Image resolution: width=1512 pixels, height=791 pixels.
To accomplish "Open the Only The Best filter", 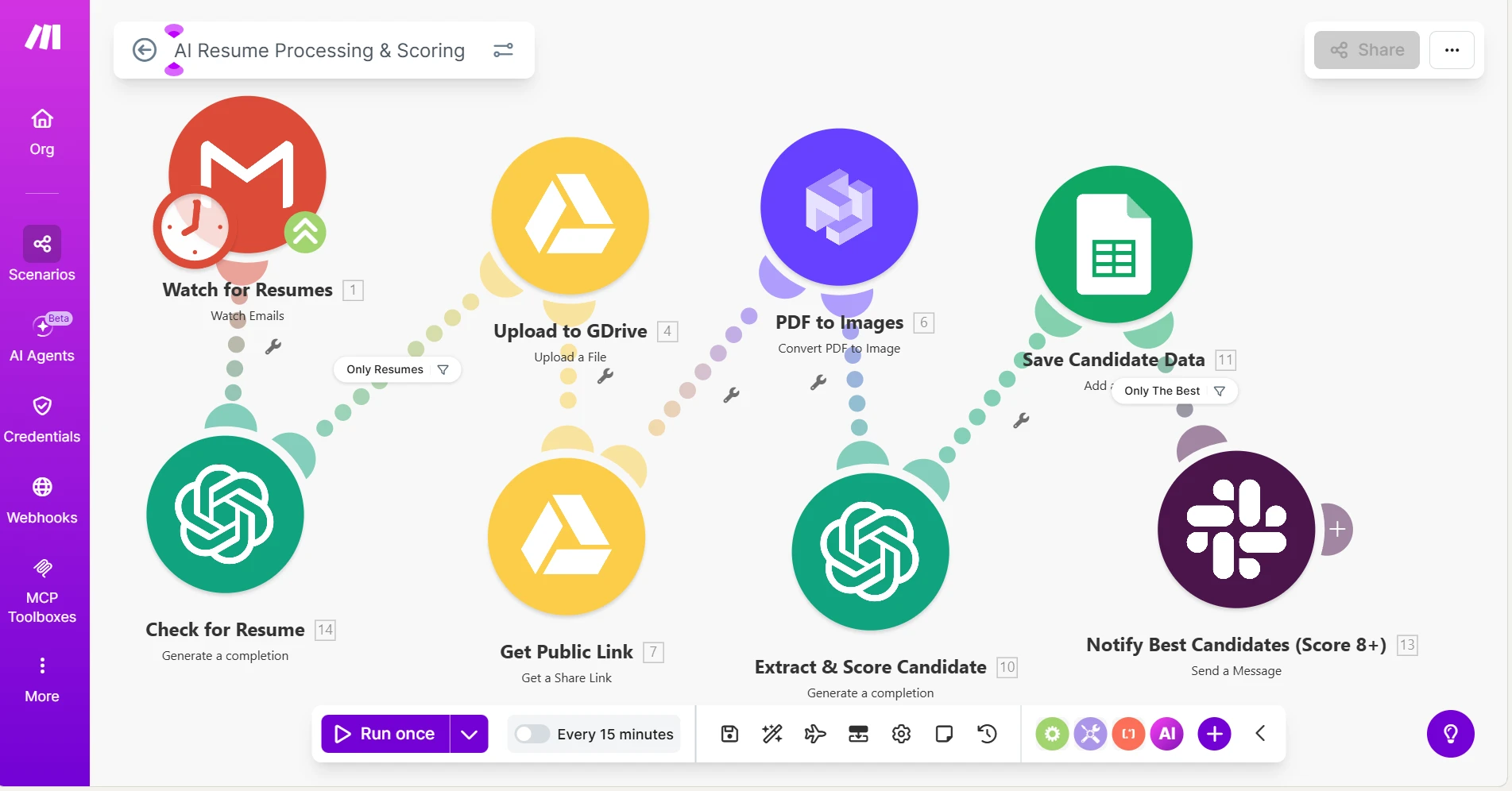I will pos(1174,391).
